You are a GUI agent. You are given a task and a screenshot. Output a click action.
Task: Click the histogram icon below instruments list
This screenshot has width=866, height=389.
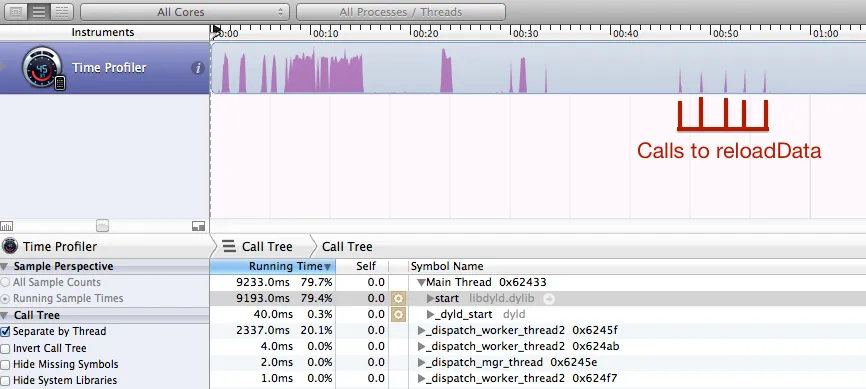click(7, 226)
